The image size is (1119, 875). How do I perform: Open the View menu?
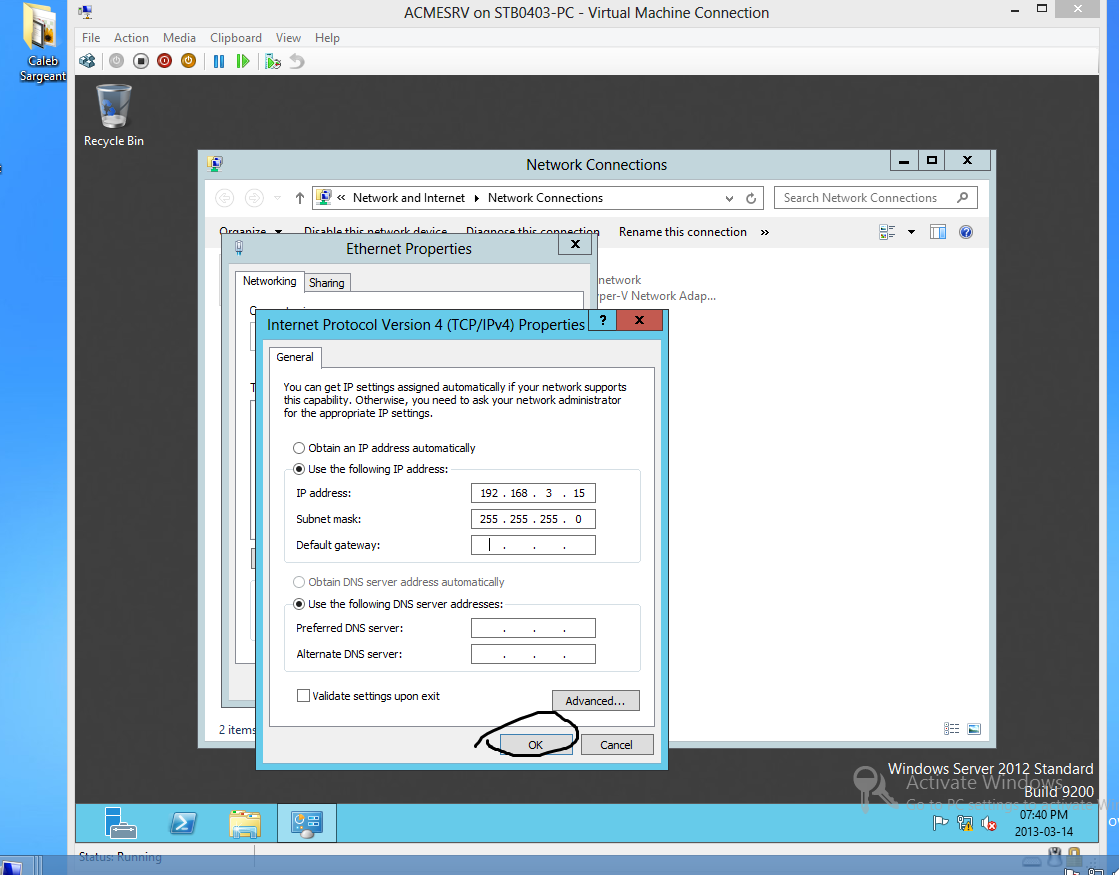tap(288, 38)
